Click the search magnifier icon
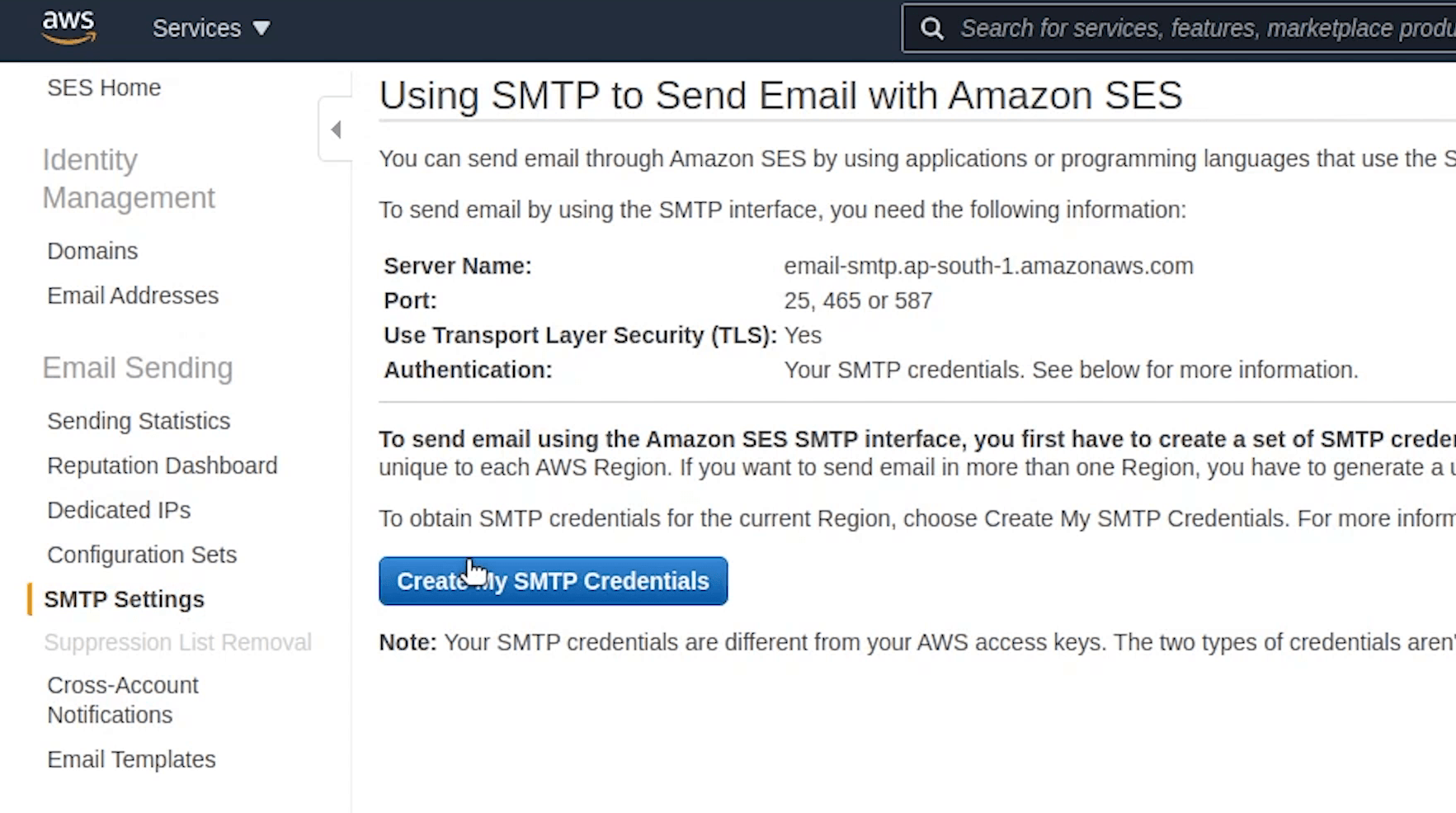Viewport: 1456px width, 813px height. pos(932,29)
